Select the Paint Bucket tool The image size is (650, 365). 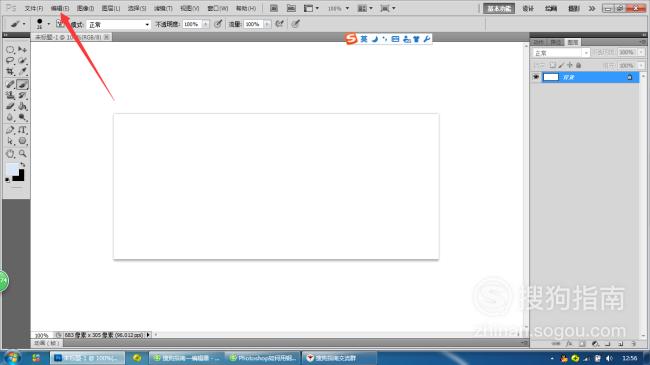click(22, 106)
